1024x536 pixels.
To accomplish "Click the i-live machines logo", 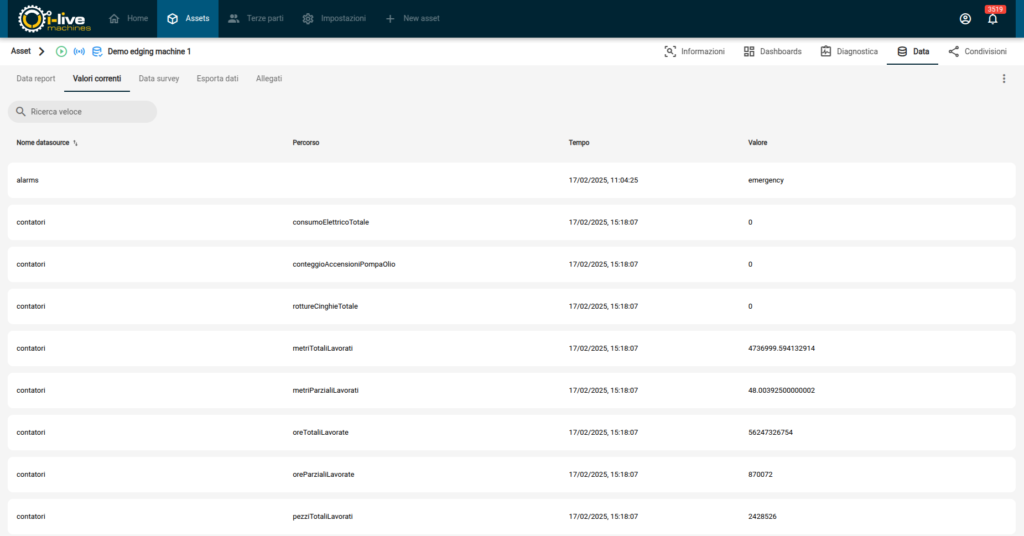I will (55, 19).
